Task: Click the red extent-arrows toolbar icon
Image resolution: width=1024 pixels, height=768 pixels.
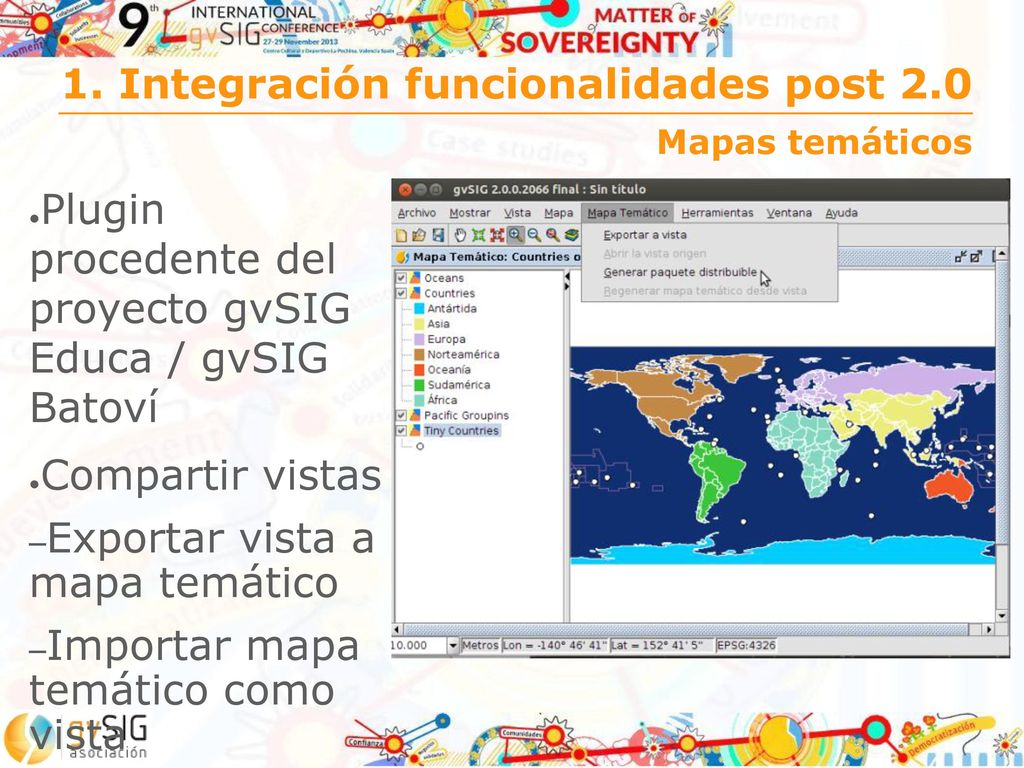Action: coord(497,235)
